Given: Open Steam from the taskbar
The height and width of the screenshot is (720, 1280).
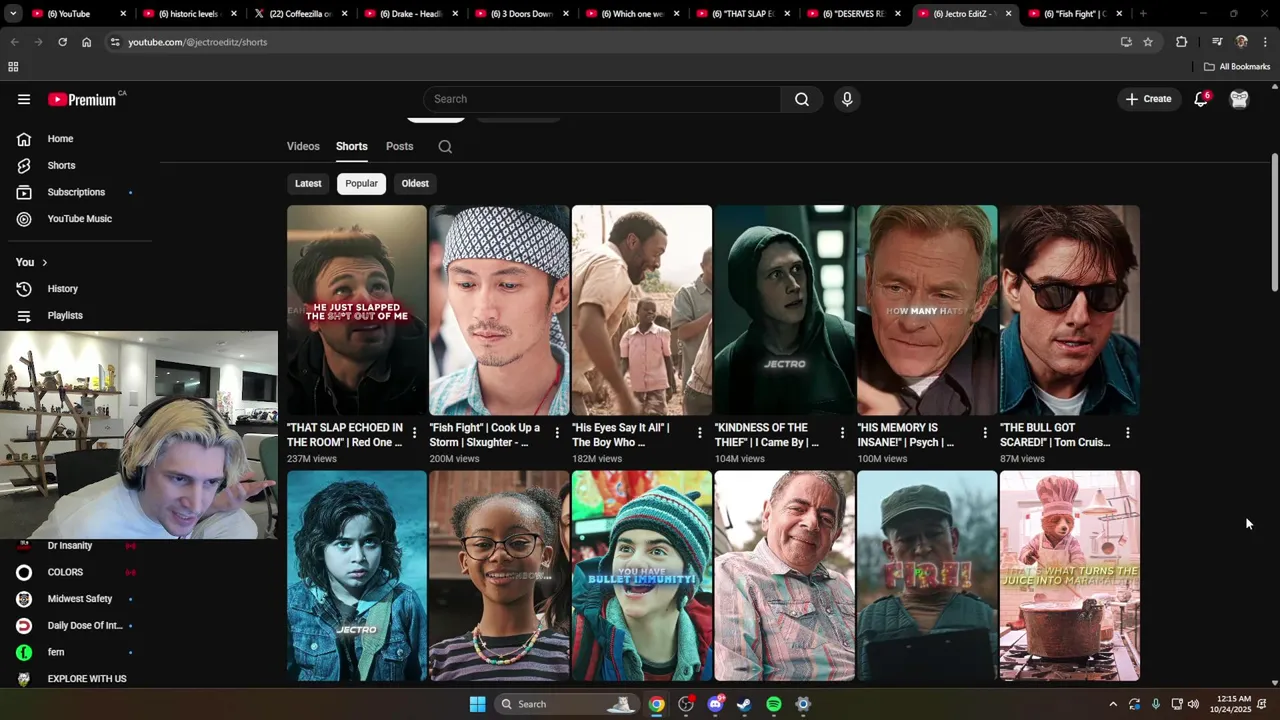Looking at the screenshot, I should coord(744,704).
